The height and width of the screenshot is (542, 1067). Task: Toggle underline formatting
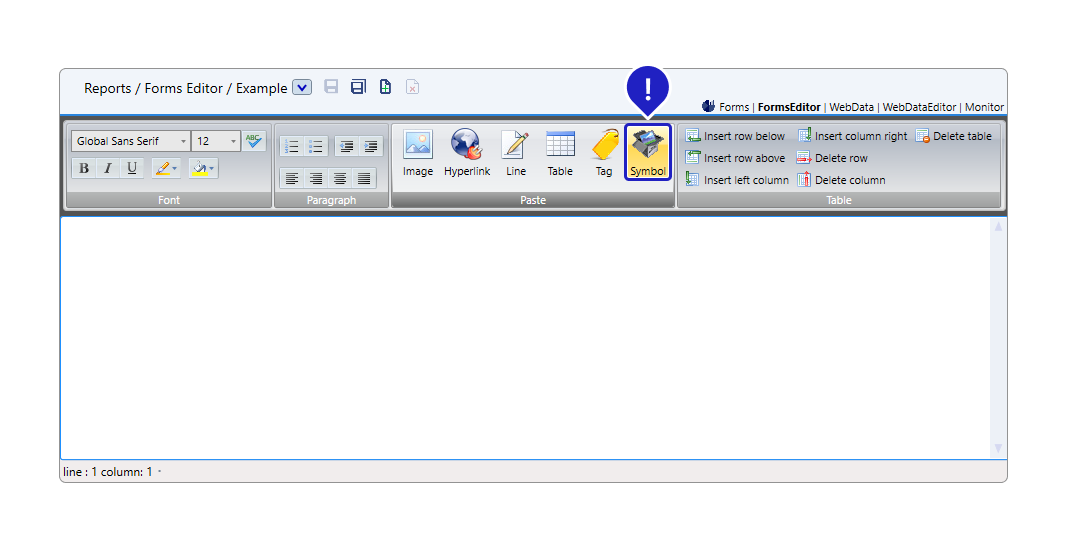132,168
